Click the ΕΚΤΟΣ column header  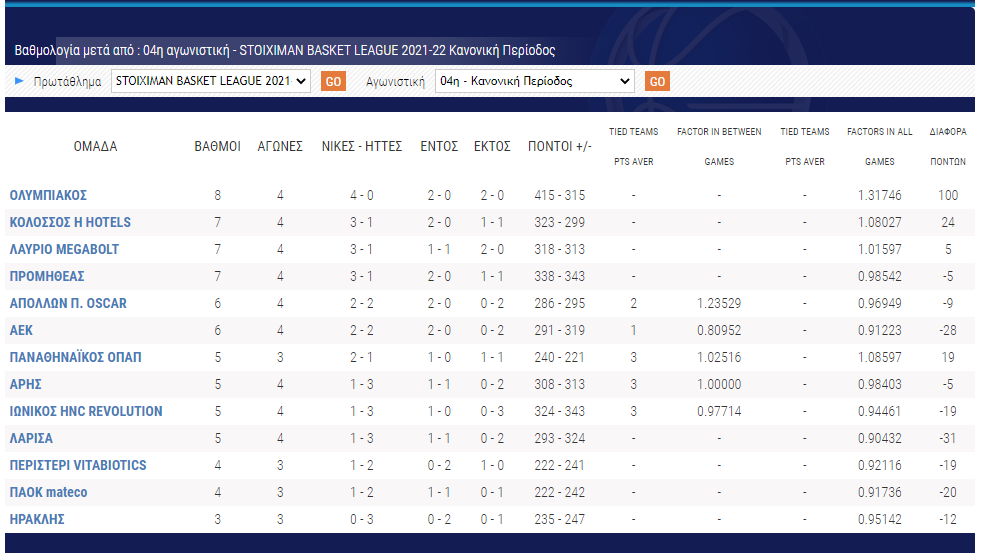[492, 146]
